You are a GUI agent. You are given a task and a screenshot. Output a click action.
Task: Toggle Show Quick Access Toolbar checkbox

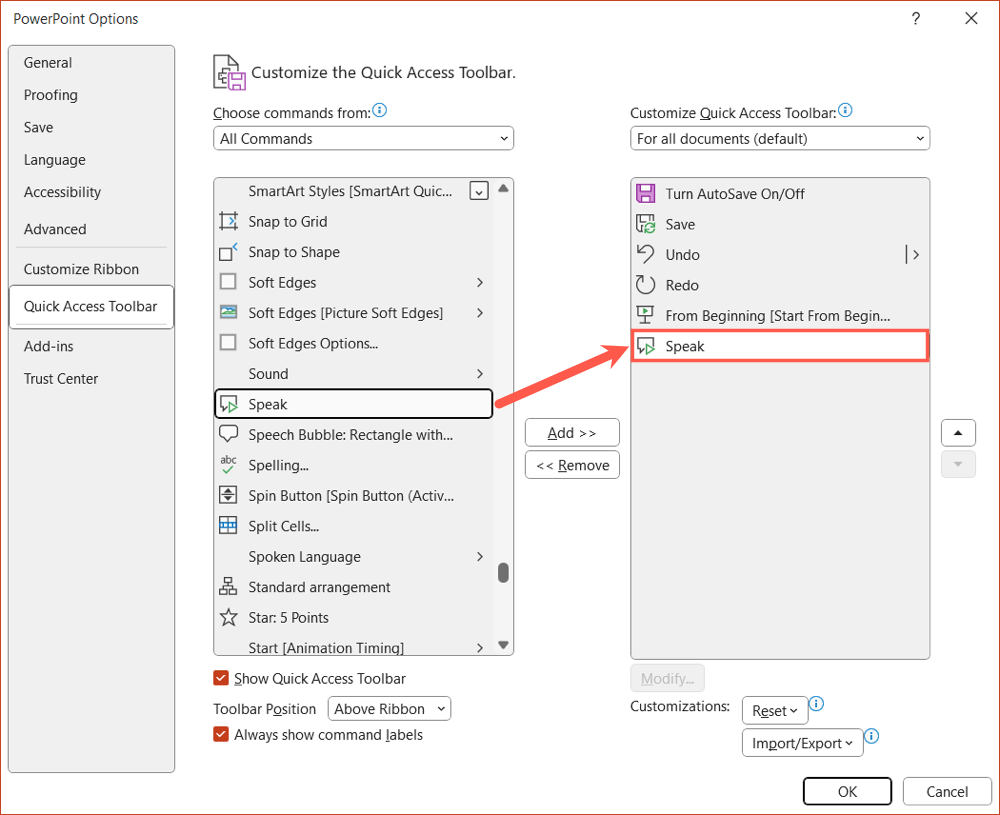pos(221,678)
